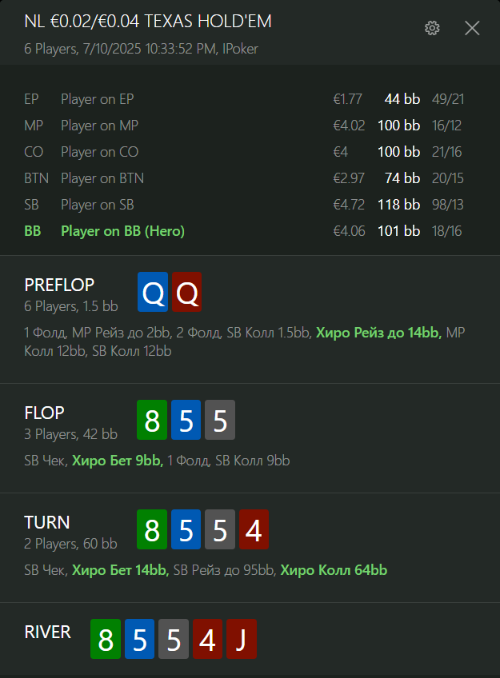The height and width of the screenshot is (678, 500).
Task: Select the green 8 flop card
Action: 152,420
